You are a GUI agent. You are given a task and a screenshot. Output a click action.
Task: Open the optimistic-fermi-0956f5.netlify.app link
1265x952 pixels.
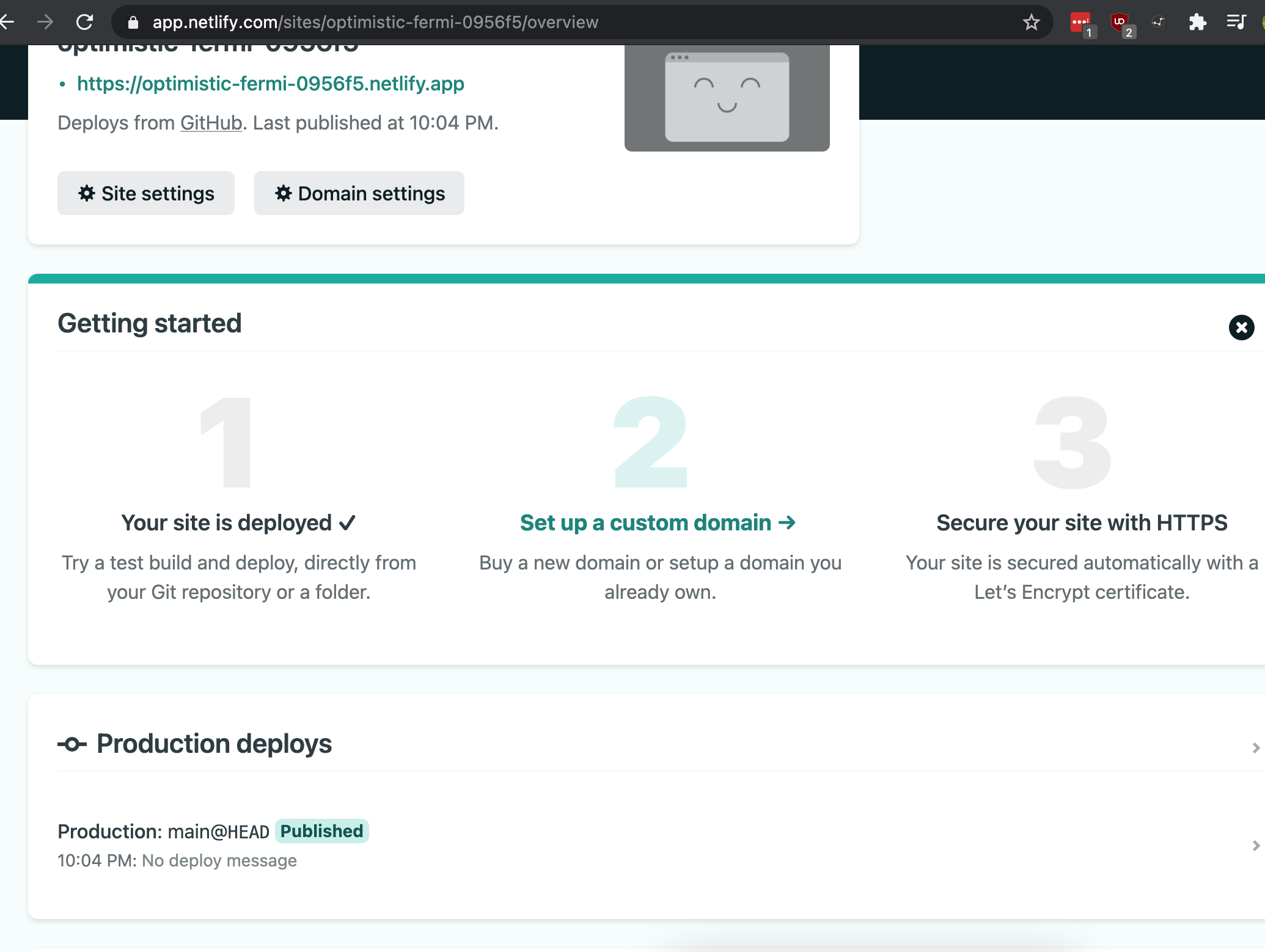coord(271,83)
